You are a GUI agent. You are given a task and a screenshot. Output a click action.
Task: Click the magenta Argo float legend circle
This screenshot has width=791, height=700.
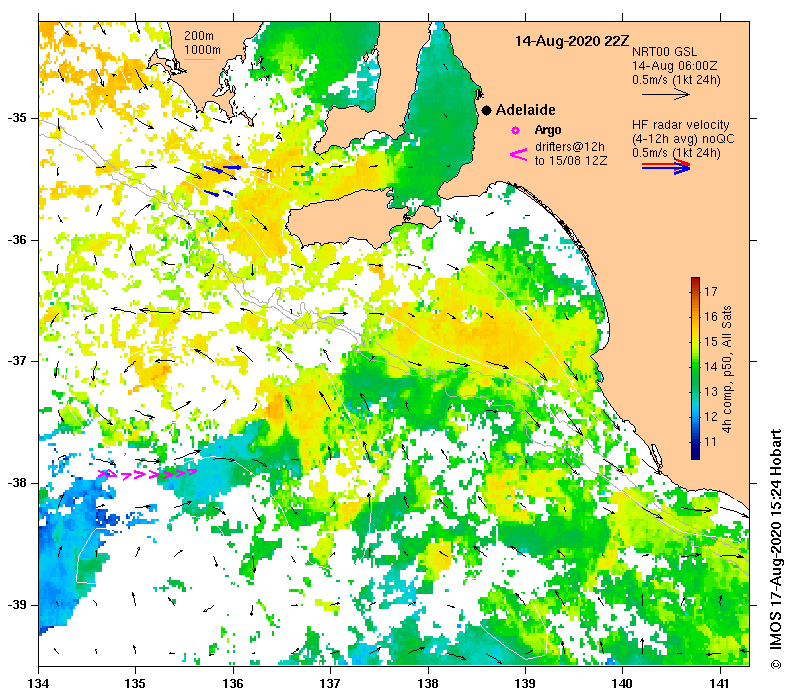pos(515,131)
